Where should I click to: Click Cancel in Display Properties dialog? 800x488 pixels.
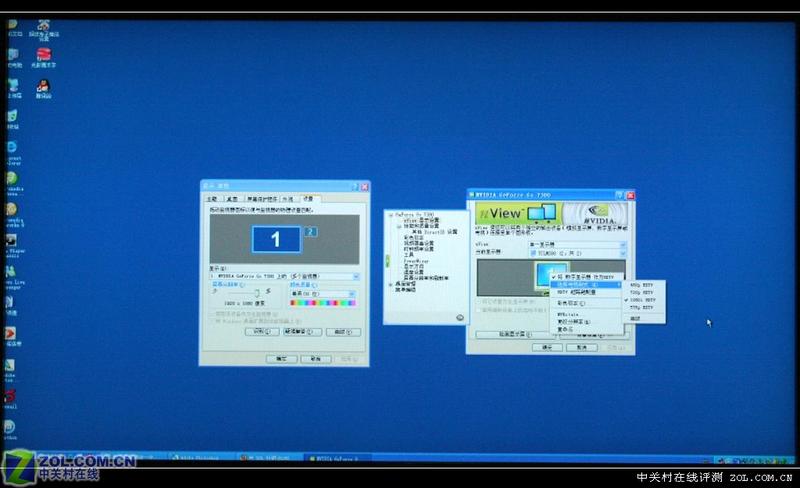(316, 359)
